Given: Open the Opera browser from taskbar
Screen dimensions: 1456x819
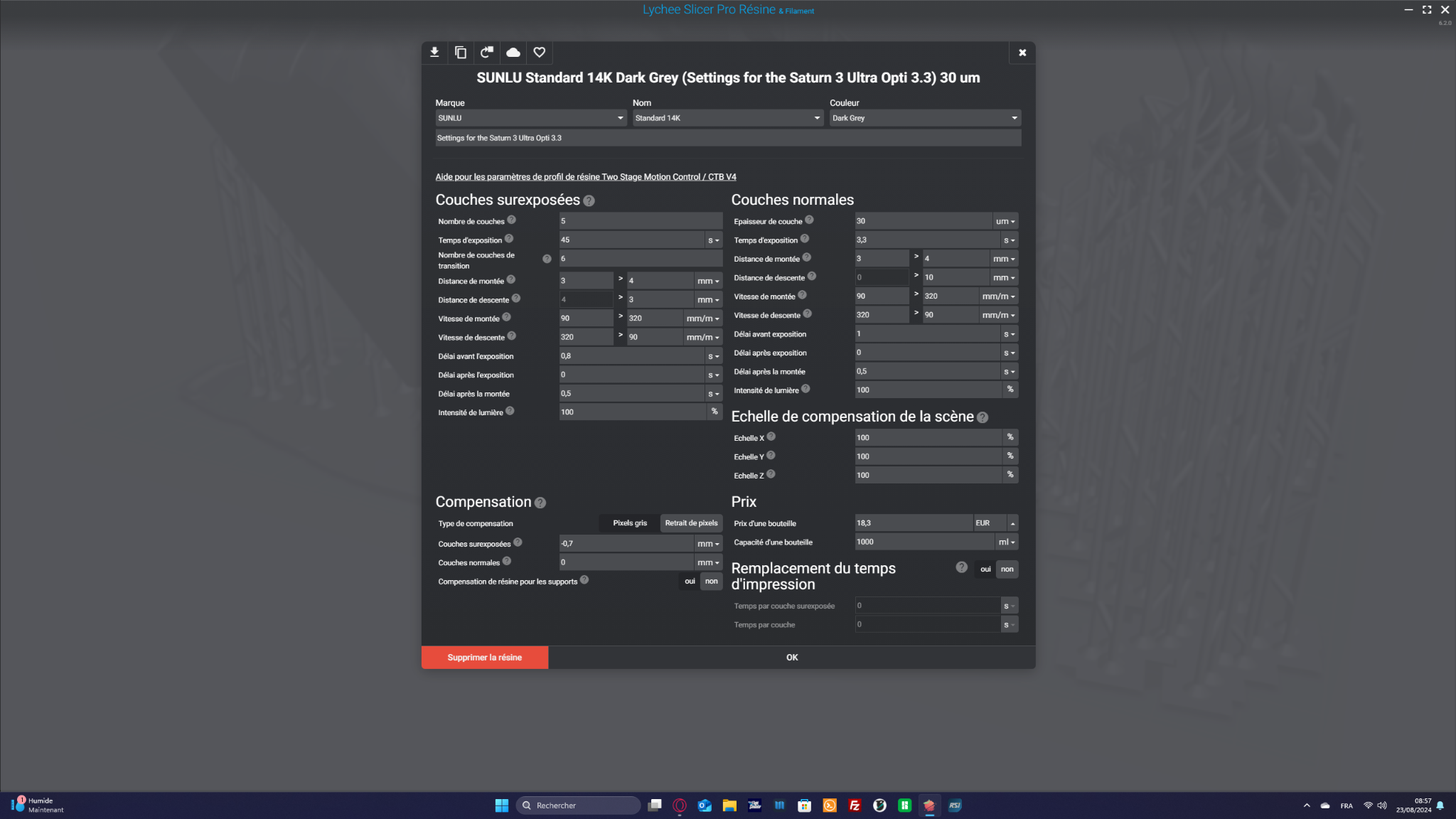Looking at the screenshot, I should [x=680, y=805].
